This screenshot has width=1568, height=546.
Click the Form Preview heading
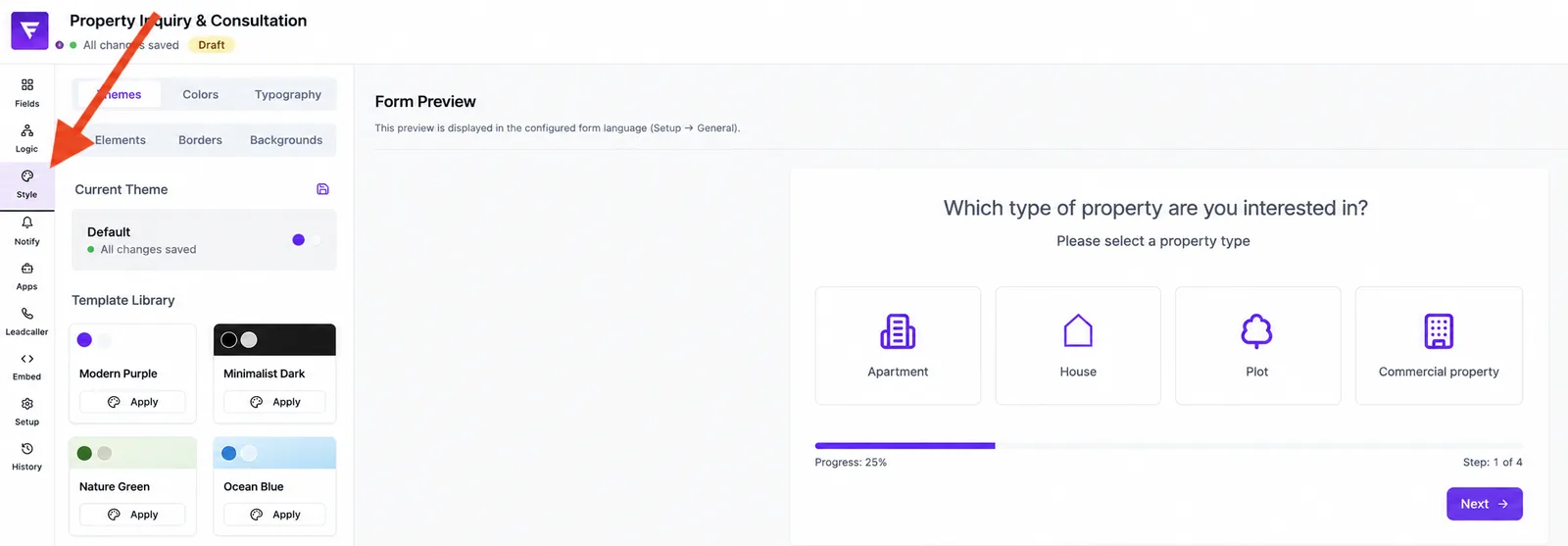tap(425, 102)
